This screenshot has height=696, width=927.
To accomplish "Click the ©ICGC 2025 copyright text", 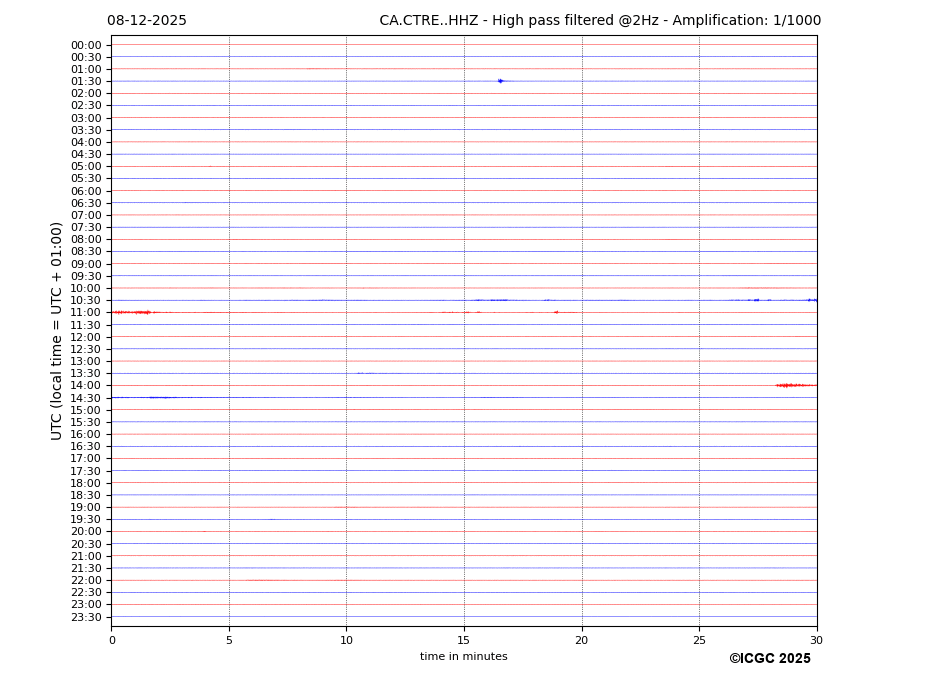I will click(769, 659).
